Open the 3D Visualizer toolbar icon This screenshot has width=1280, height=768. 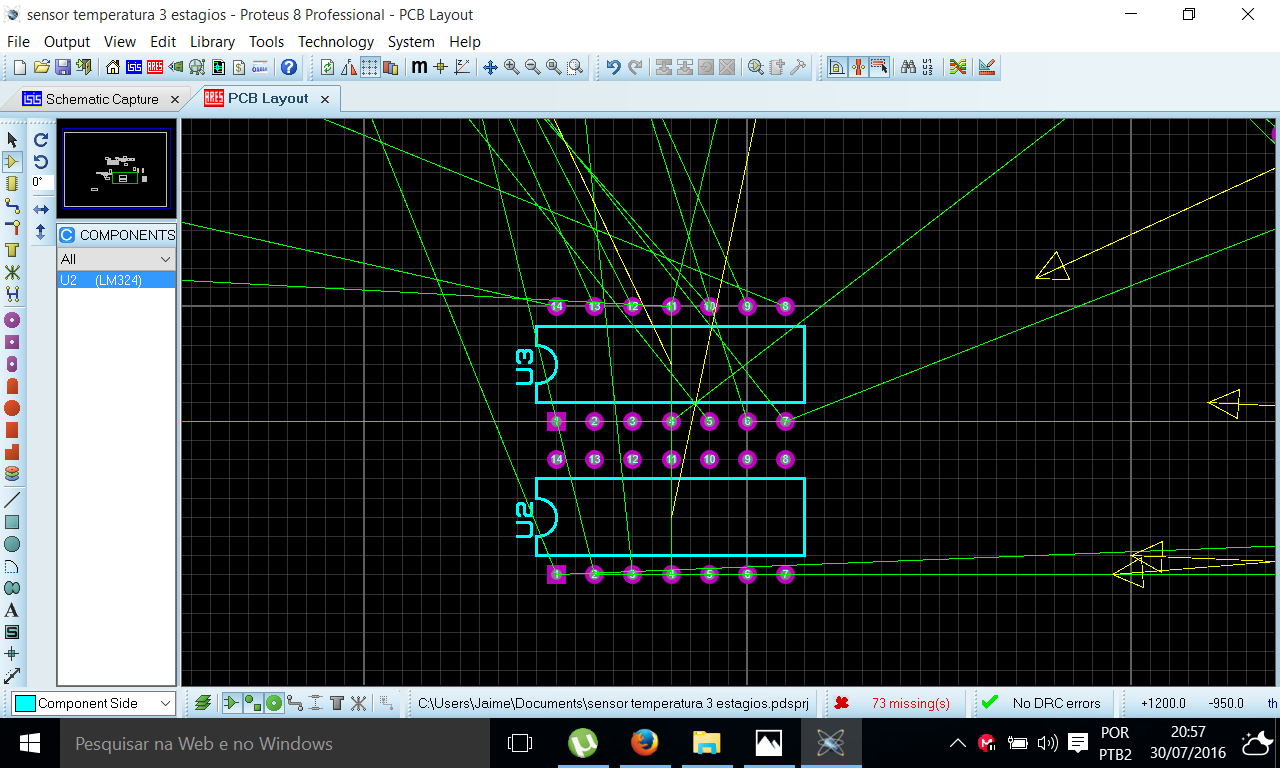point(176,67)
